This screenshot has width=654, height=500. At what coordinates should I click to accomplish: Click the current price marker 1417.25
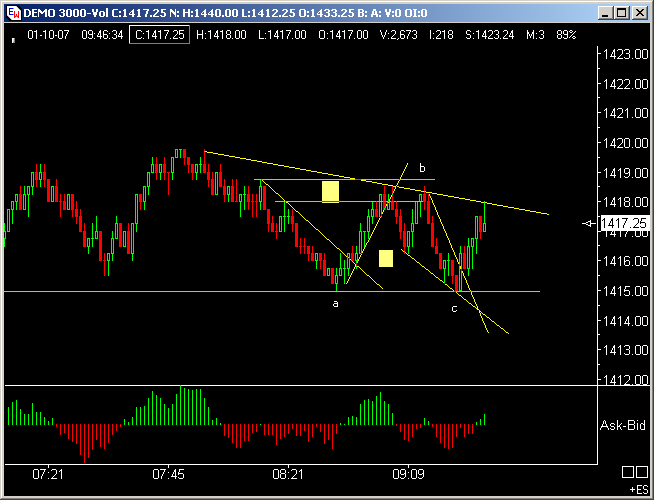(623, 223)
